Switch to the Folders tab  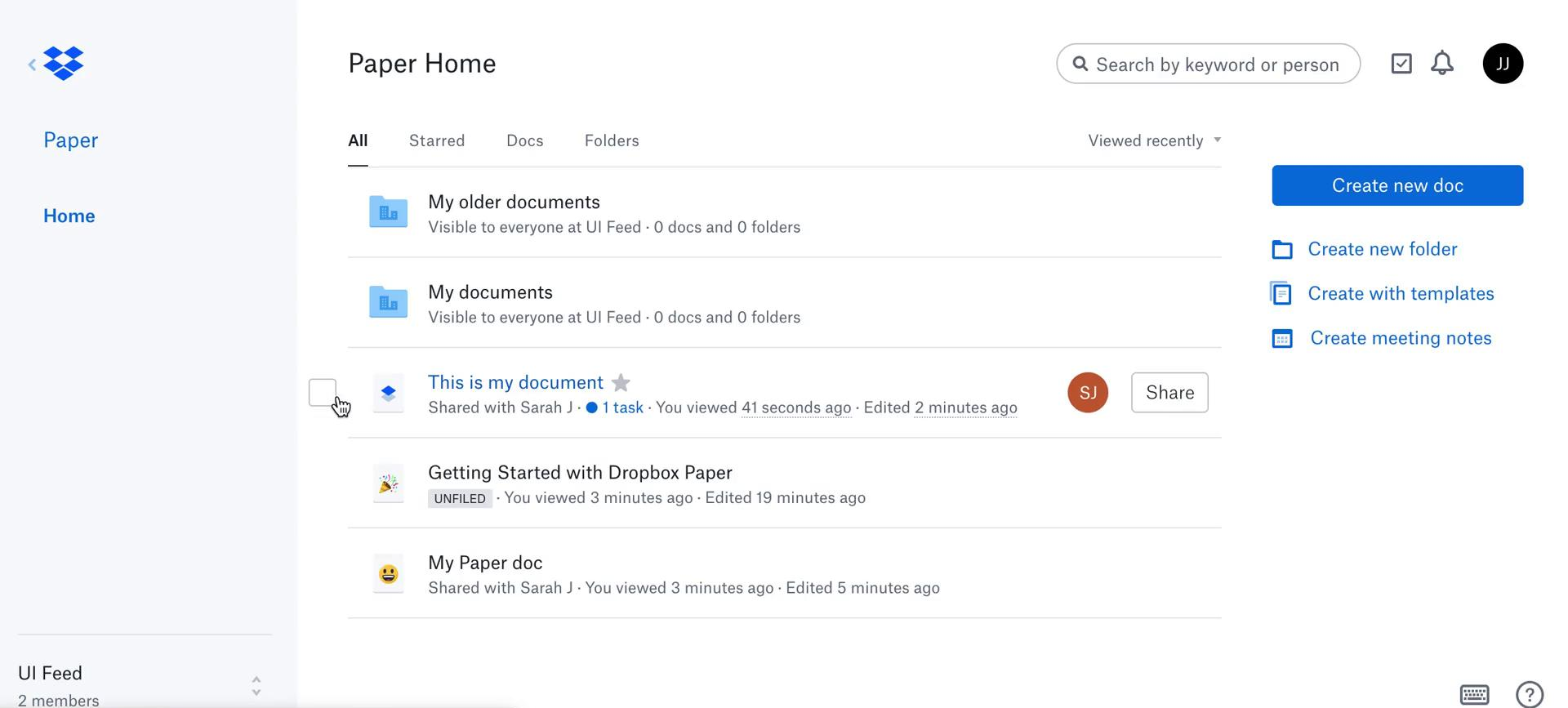click(612, 140)
